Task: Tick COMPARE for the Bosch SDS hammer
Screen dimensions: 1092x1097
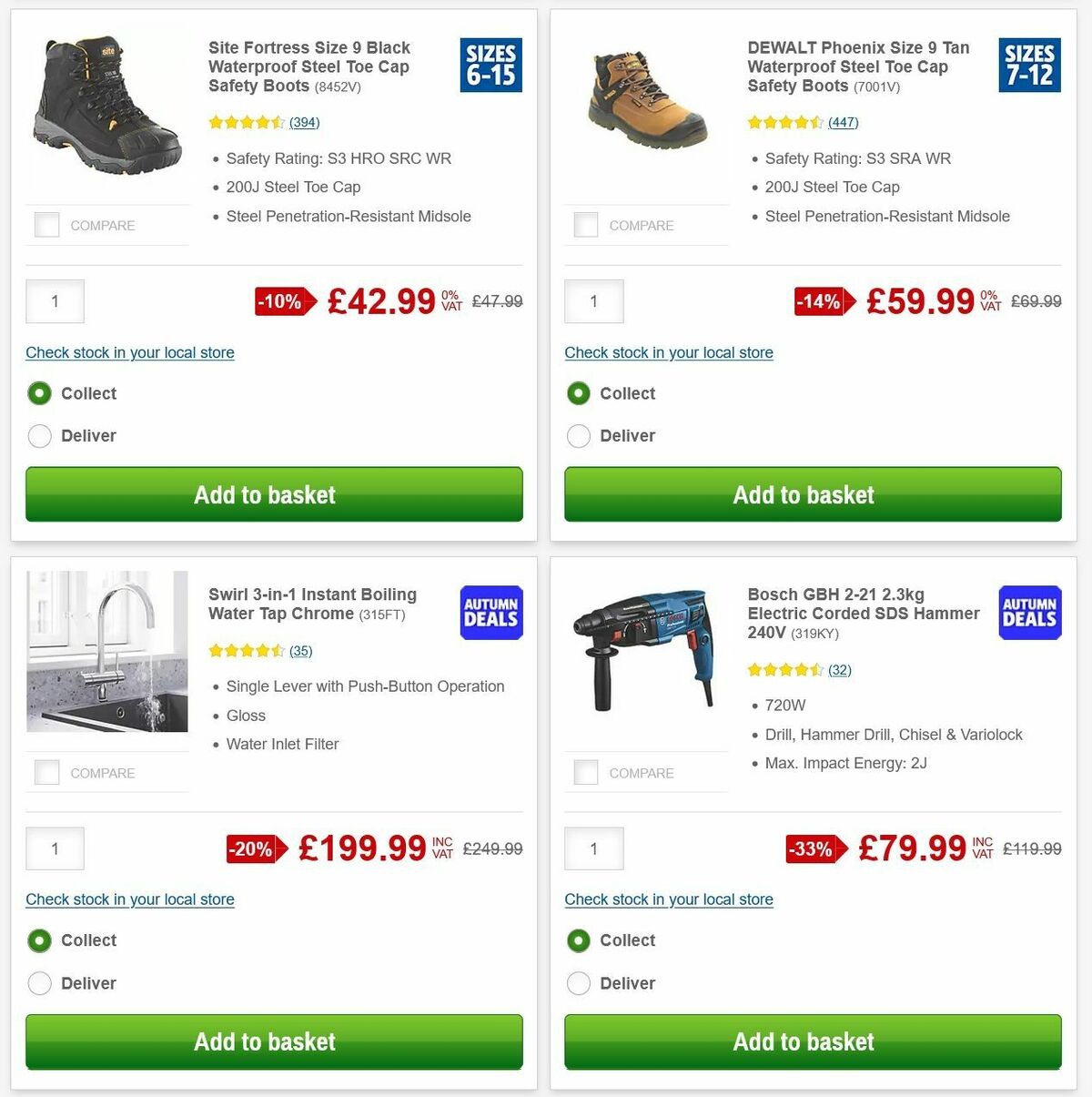Action: click(x=585, y=771)
